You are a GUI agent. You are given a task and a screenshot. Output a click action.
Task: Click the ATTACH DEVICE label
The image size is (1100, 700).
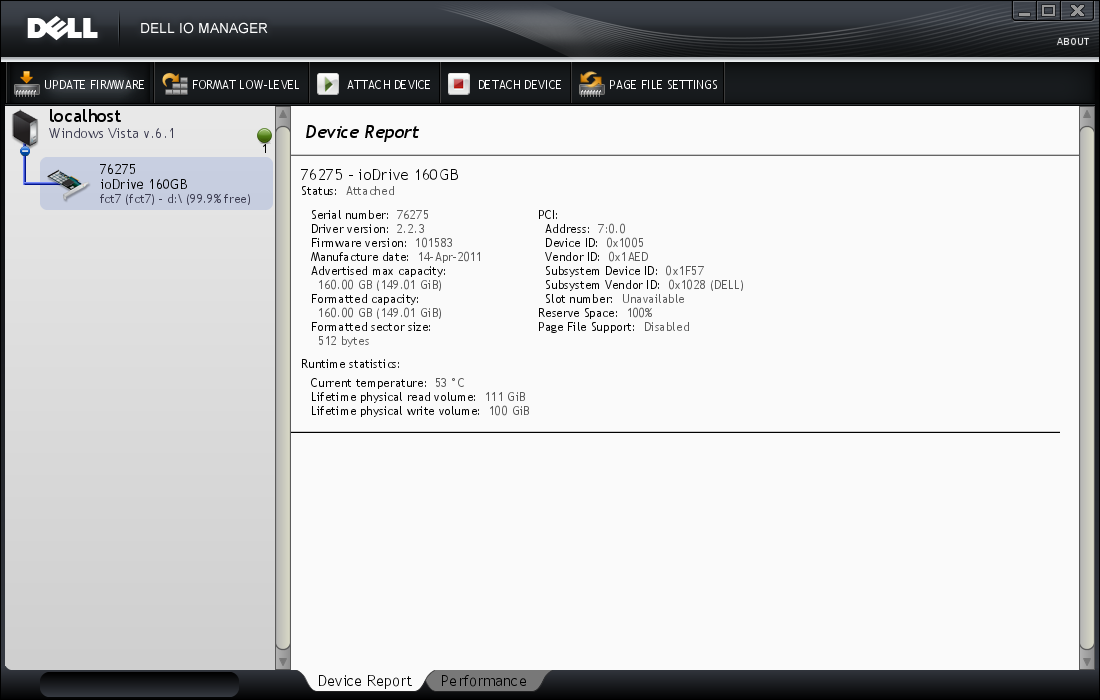pos(389,85)
